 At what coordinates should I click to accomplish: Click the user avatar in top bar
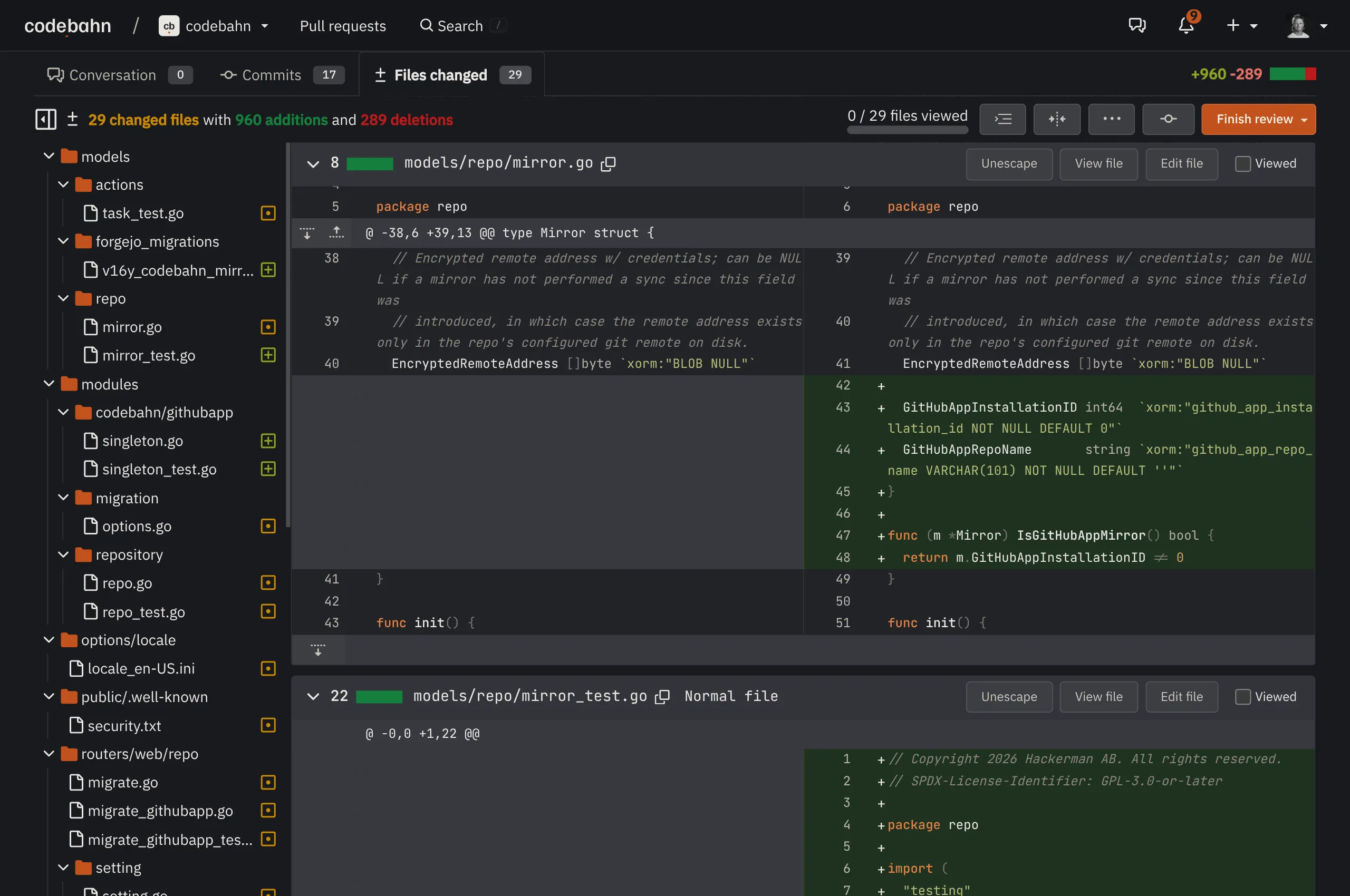[1298, 26]
